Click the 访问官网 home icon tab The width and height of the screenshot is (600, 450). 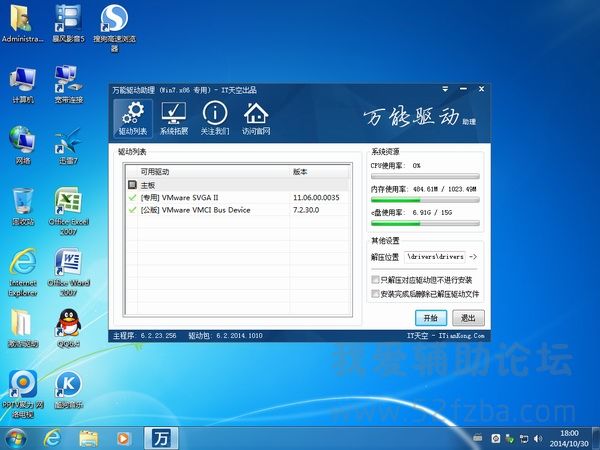pyautogui.click(x=256, y=118)
